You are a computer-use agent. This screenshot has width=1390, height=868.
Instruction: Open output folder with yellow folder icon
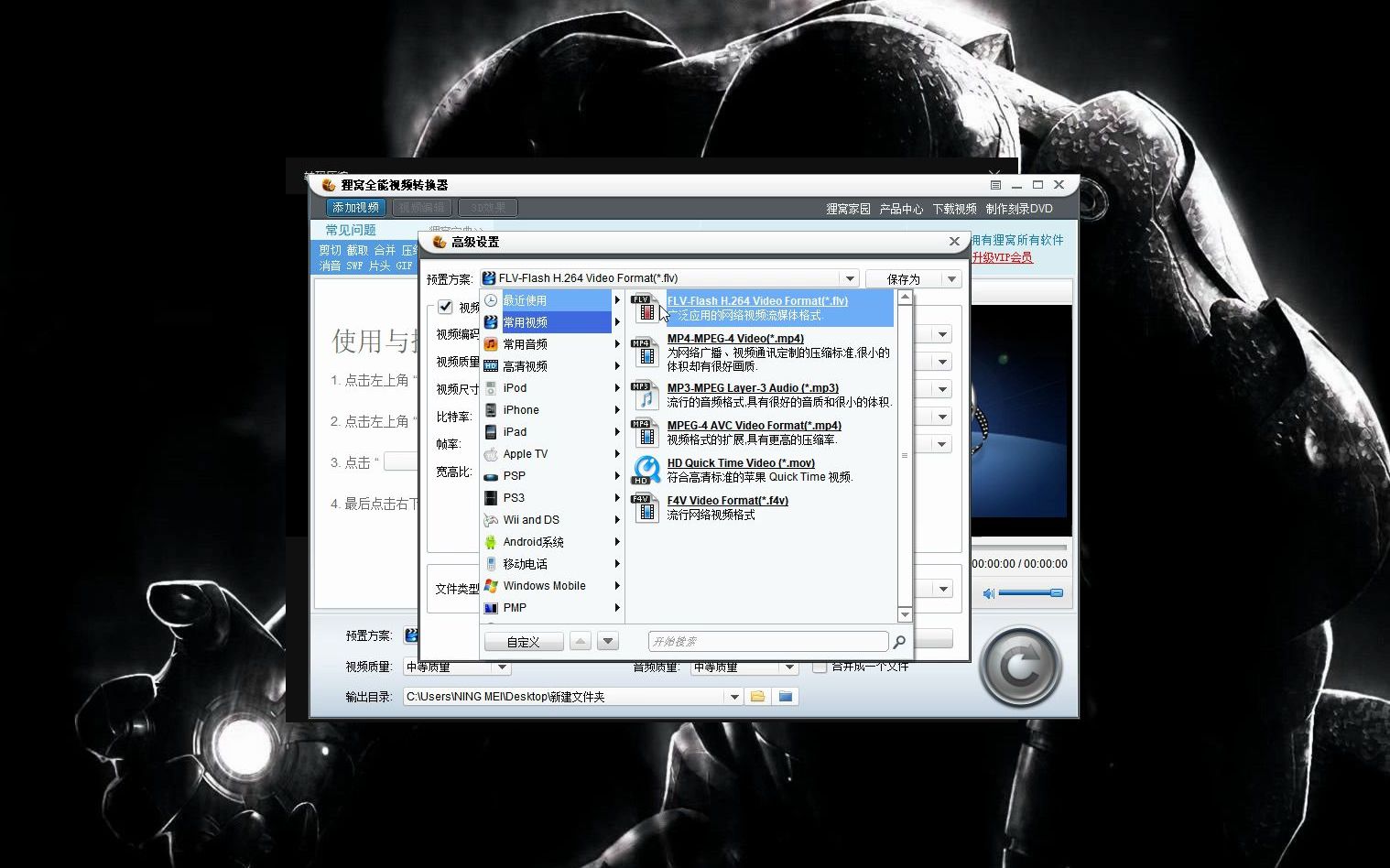click(x=758, y=697)
